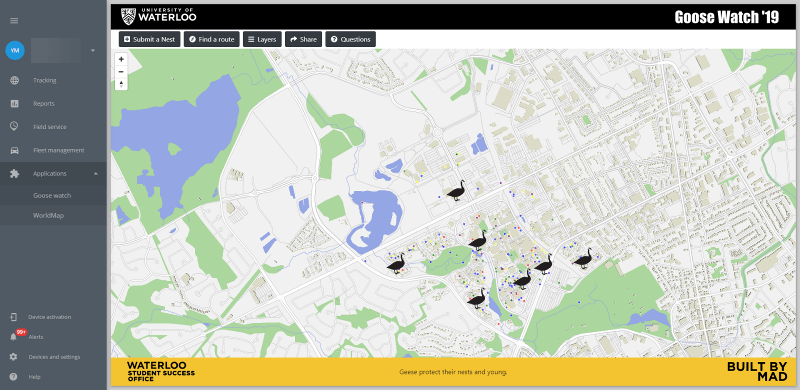Viewport: 800px width, 390px height.
Task: Expand the user account dropdown arrow
Action: [x=93, y=51]
